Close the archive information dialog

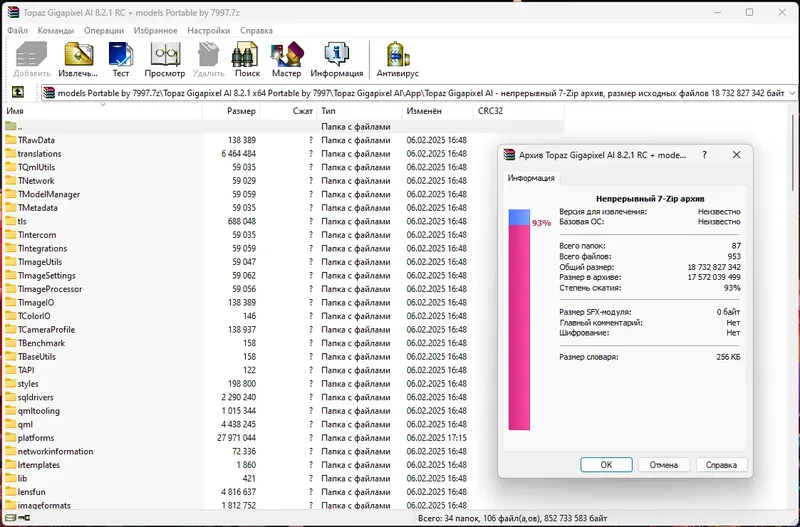736,155
